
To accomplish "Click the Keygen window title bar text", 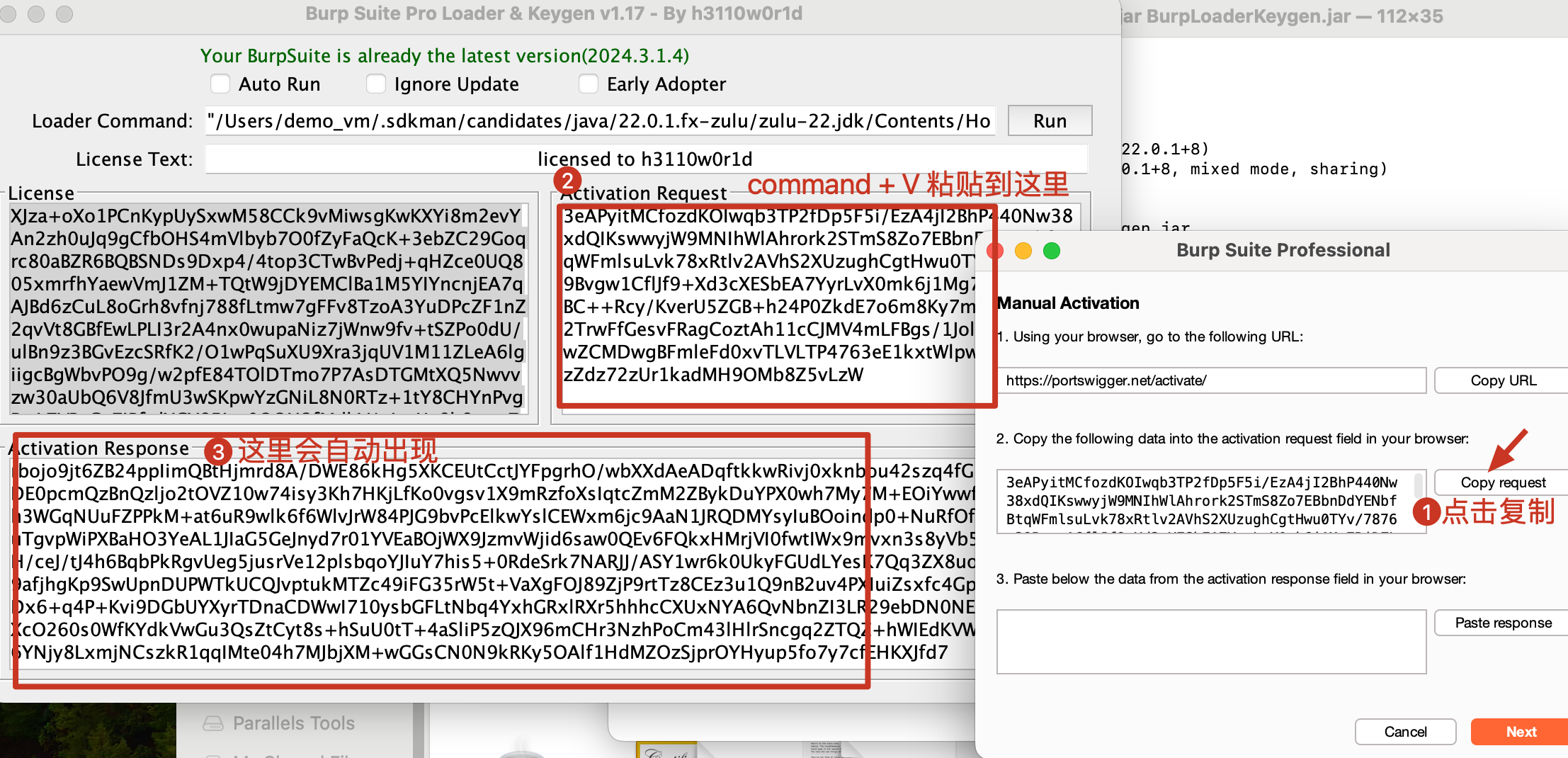I will coord(554,13).
